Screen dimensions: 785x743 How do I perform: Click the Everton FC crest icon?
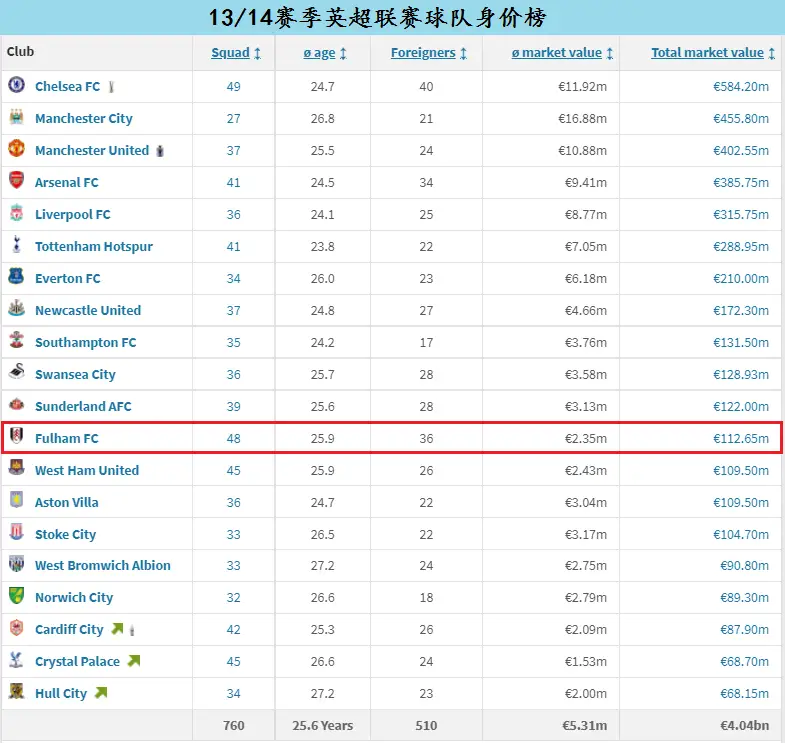[x=17, y=276]
